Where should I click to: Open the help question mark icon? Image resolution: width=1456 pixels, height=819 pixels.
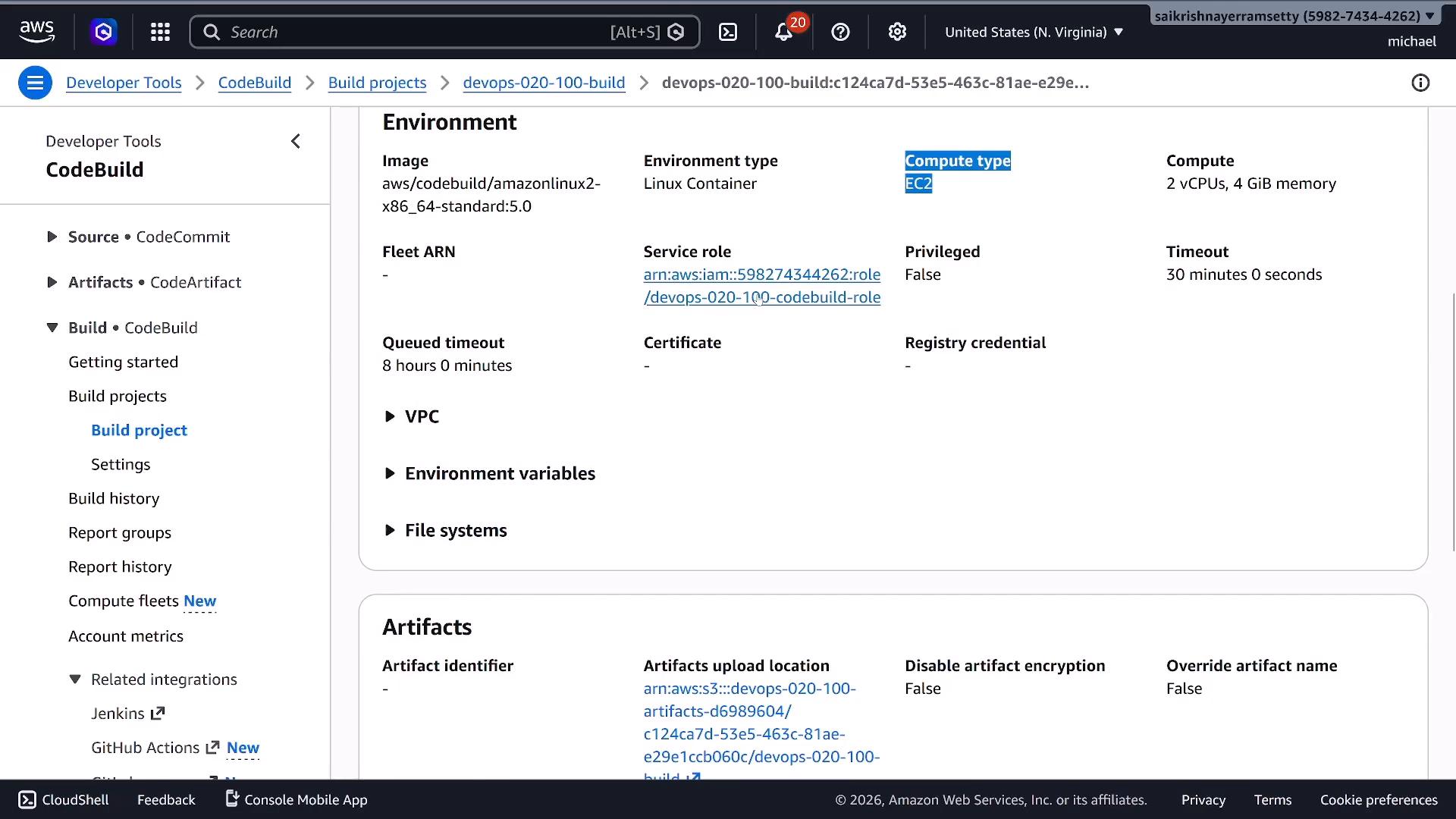point(840,32)
